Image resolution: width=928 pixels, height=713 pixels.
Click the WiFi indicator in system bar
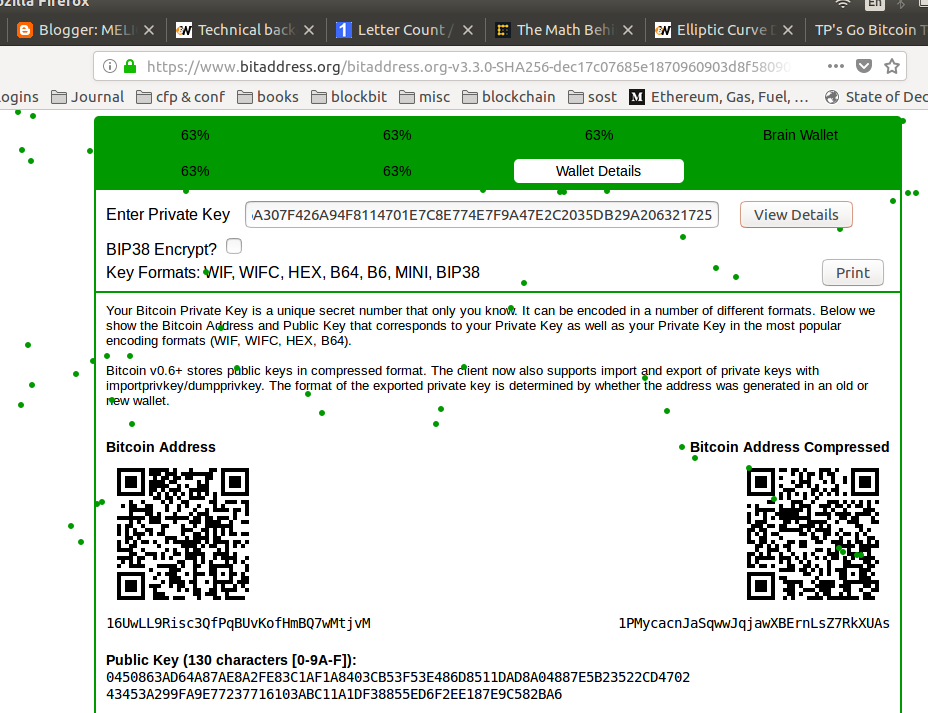coord(843,4)
